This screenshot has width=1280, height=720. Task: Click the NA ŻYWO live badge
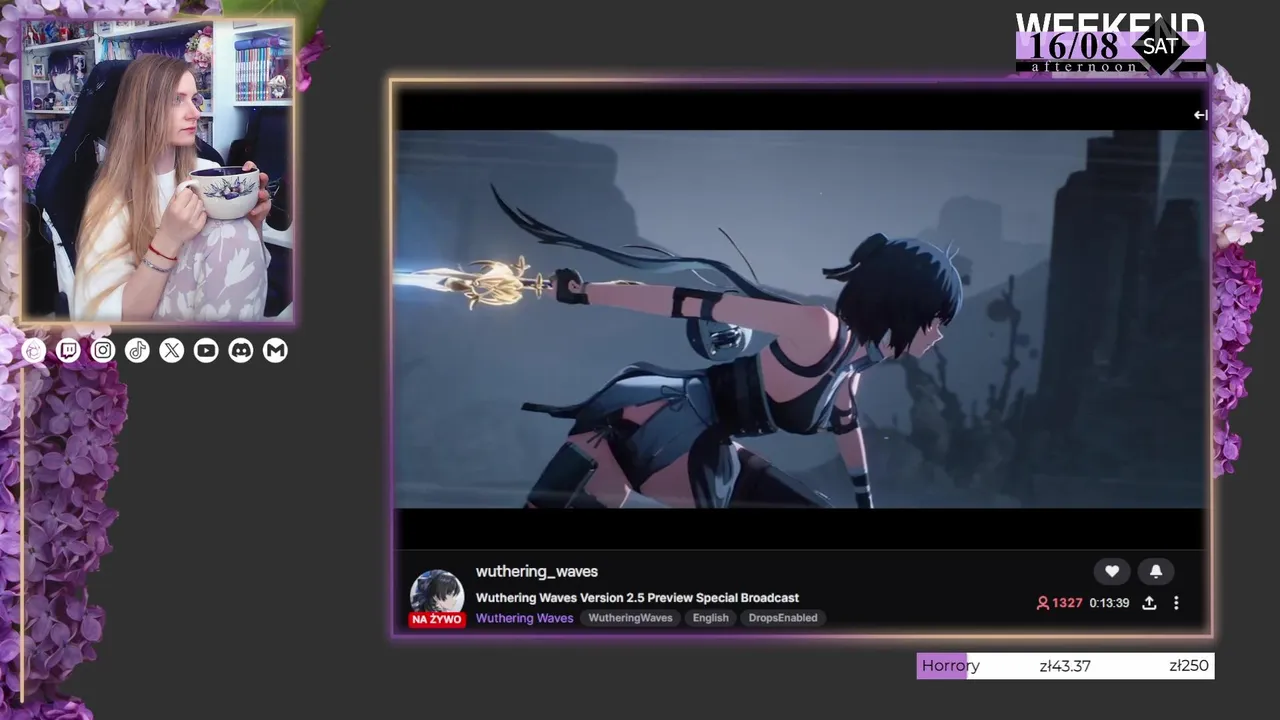(x=437, y=620)
